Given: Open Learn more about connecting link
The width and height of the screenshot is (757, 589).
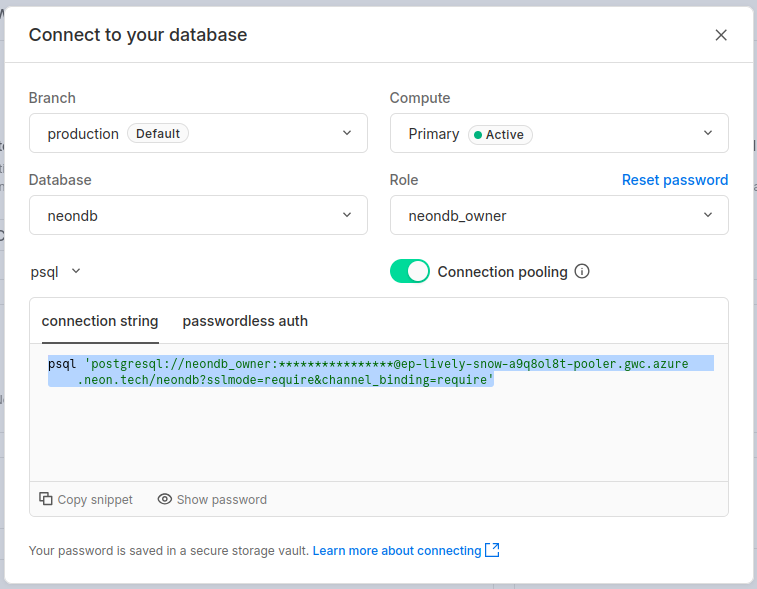Looking at the screenshot, I should click(x=397, y=551).
